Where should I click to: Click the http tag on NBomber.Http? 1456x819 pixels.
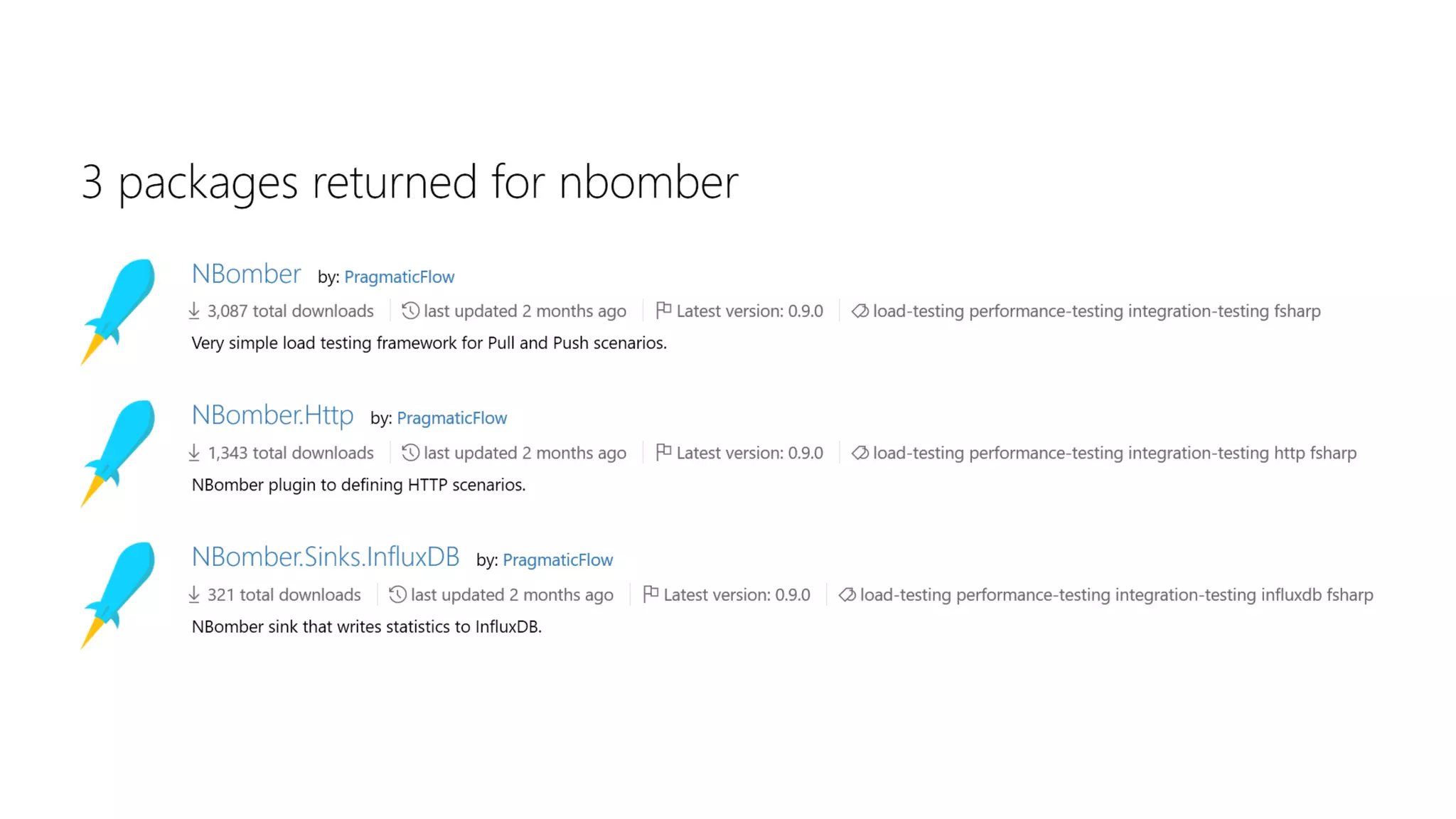(1289, 453)
